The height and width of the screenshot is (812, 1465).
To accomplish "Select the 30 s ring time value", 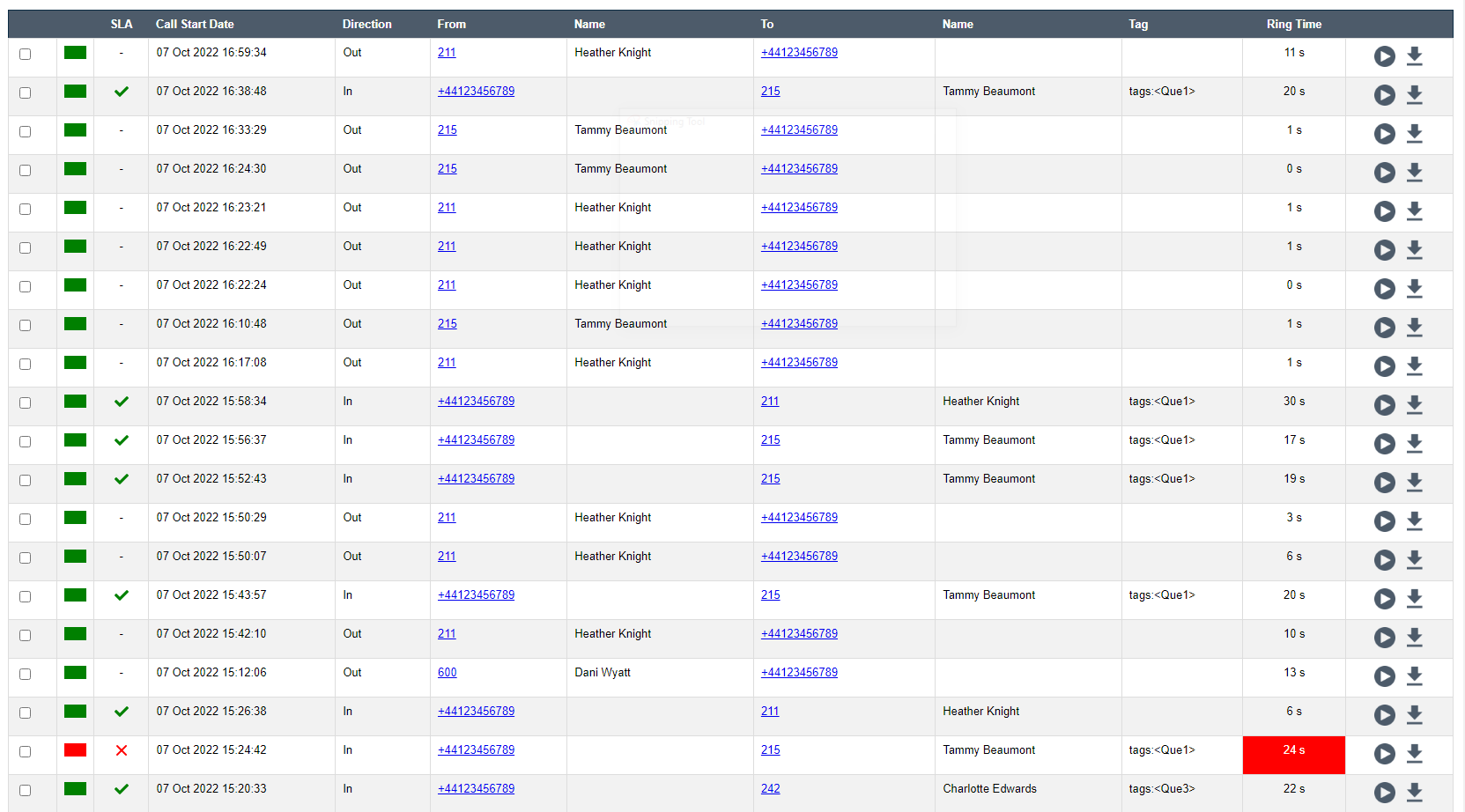I will [x=1294, y=401].
